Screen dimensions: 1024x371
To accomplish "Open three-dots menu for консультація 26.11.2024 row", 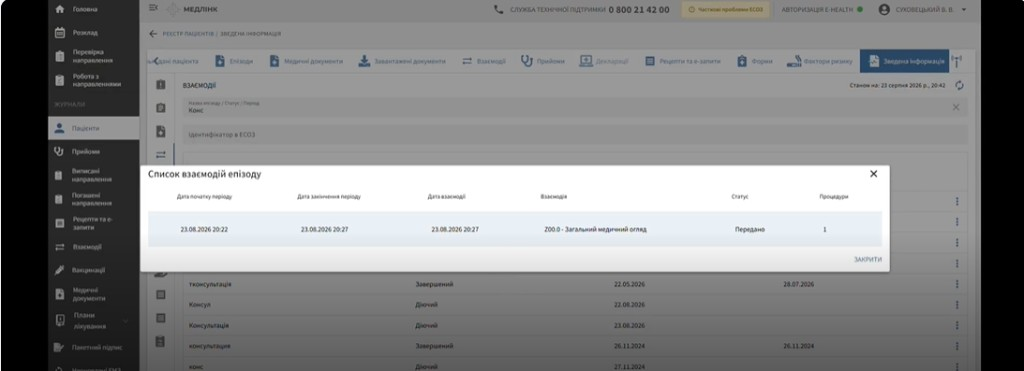I will tap(957, 346).
